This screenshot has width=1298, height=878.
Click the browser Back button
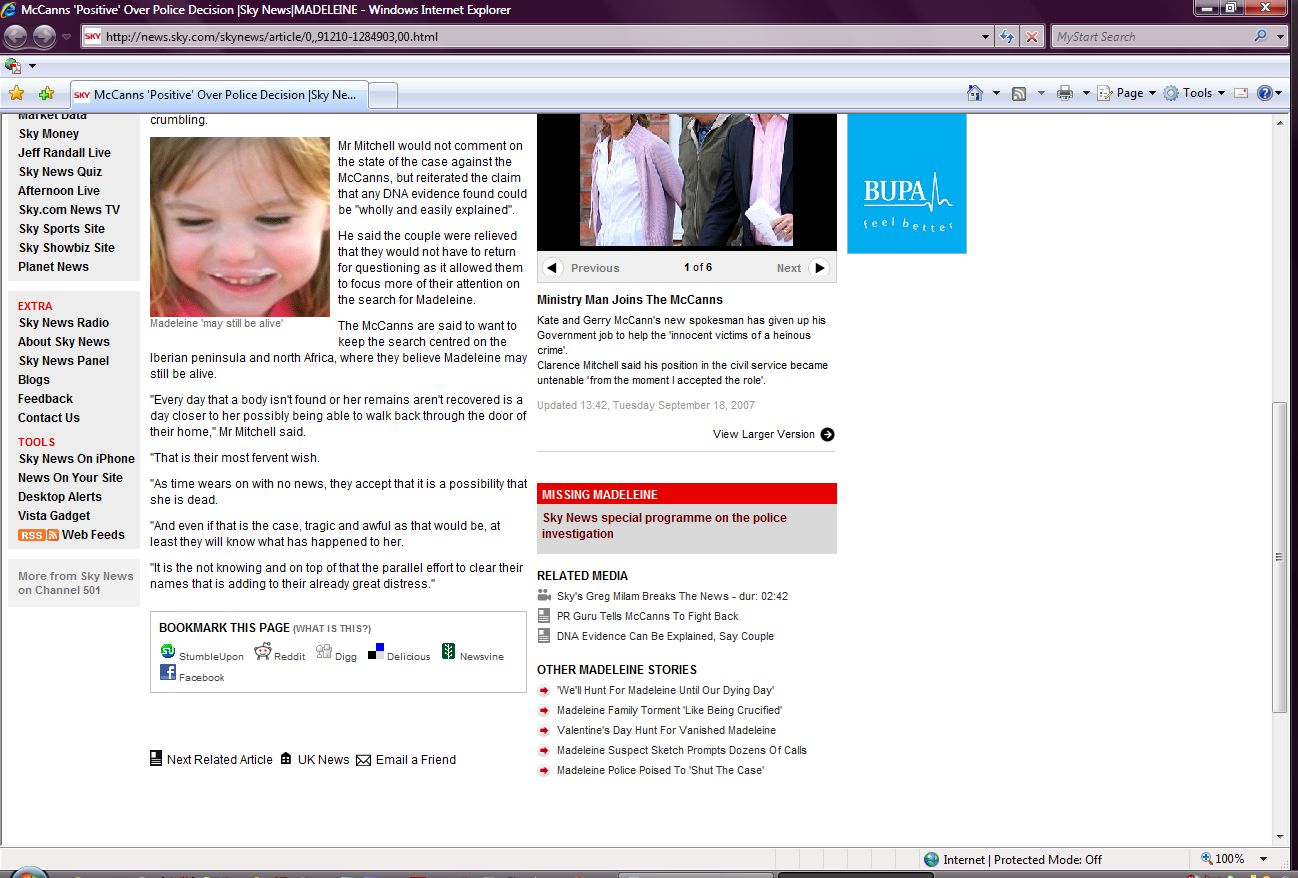(x=16, y=37)
